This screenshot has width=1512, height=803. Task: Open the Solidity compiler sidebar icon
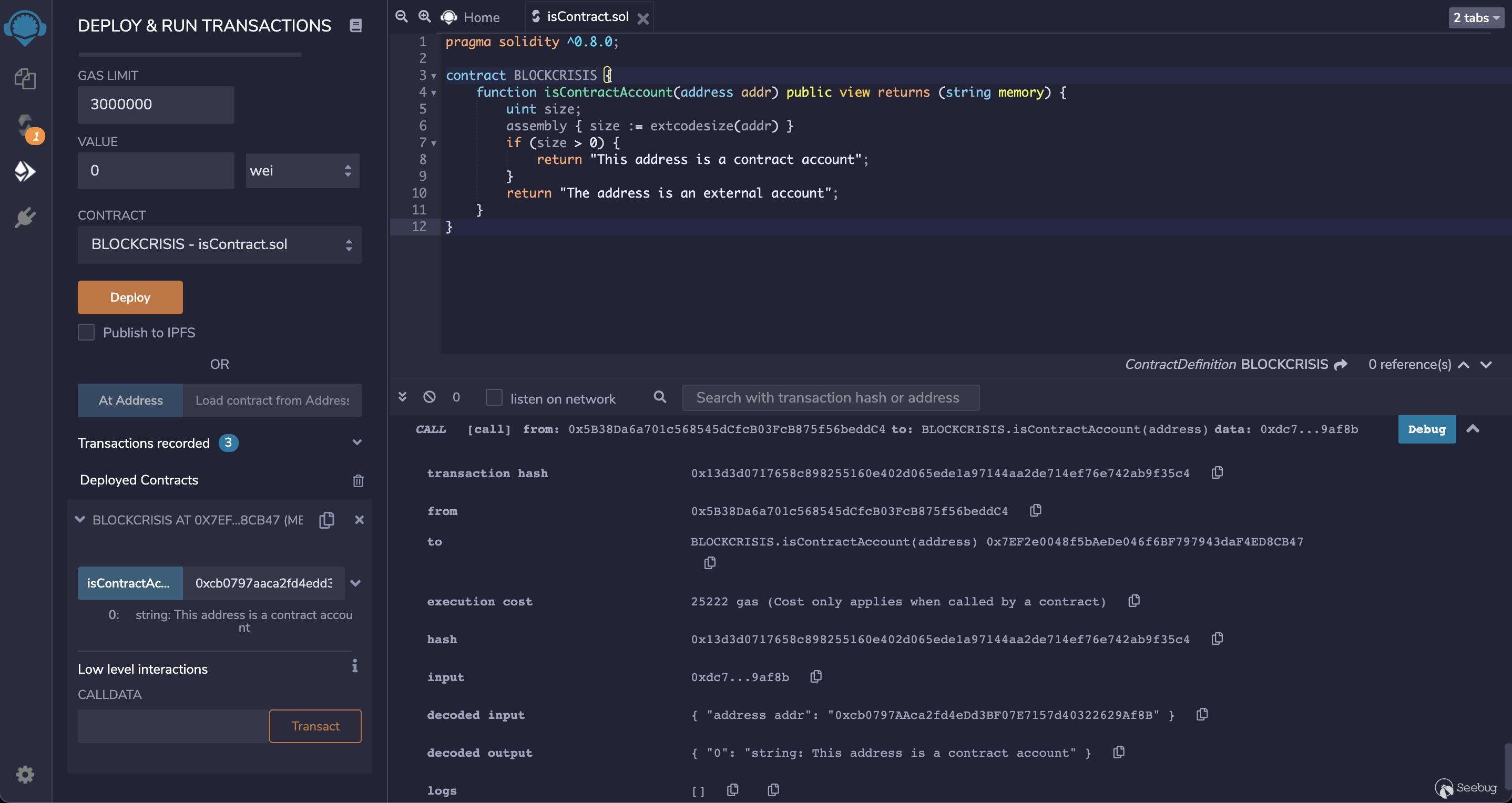[25, 125]
